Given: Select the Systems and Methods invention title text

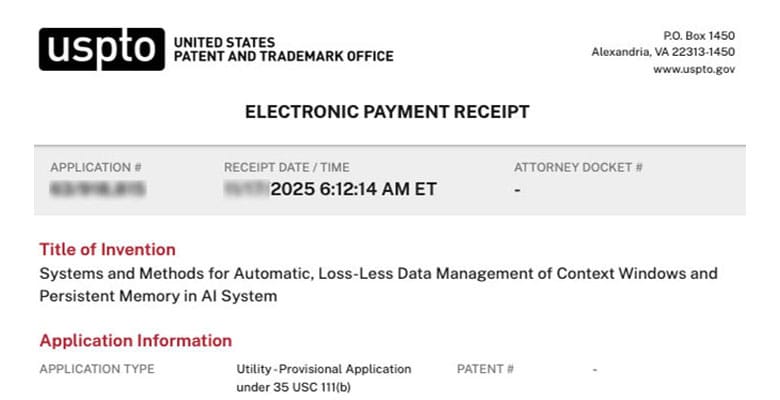Looking at the screenshot, I should pos(378,284).
